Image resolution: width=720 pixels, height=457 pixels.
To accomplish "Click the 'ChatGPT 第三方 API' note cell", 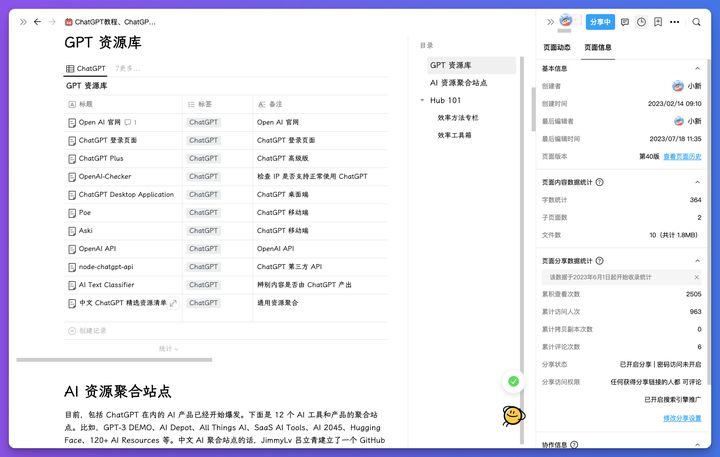I will point(289,267).
